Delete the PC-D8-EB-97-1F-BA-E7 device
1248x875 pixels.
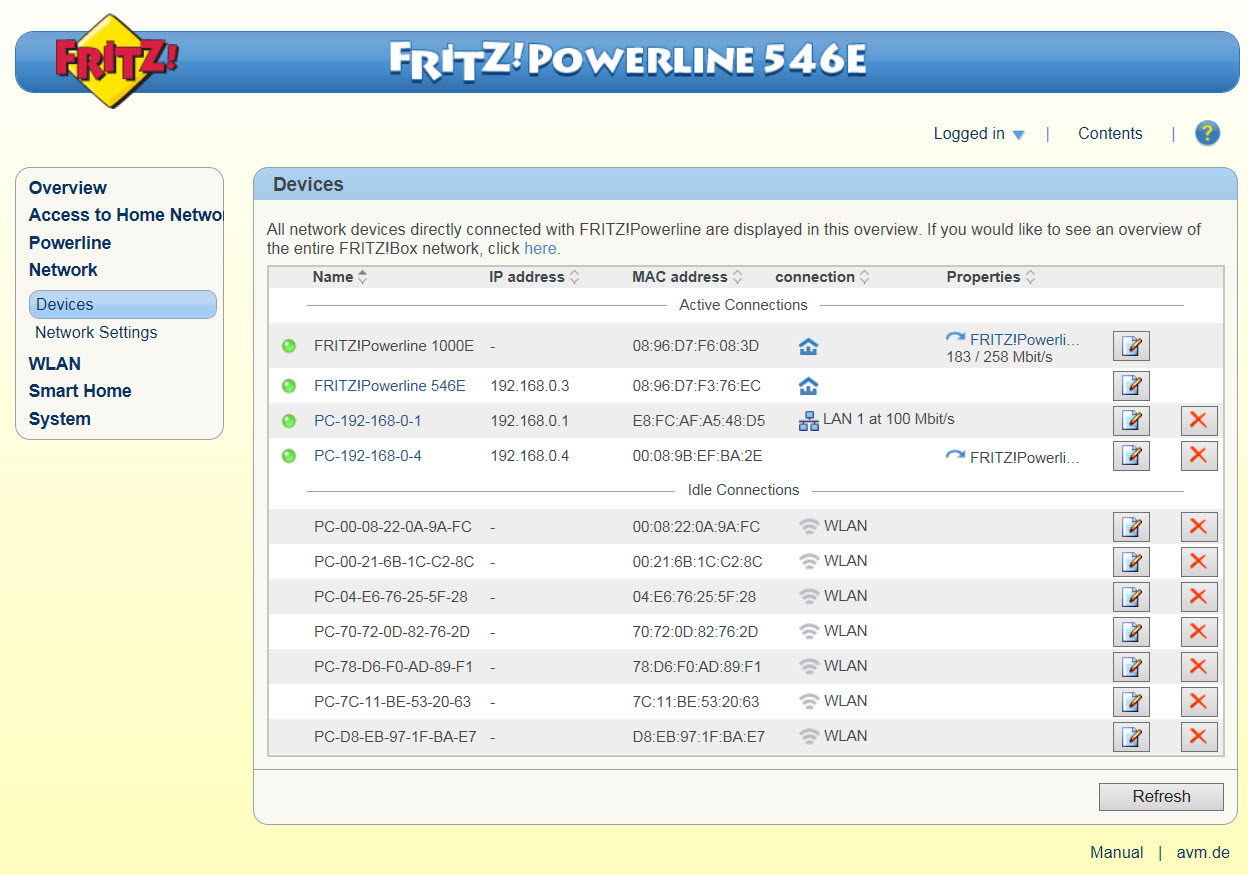pos(1199,737)
